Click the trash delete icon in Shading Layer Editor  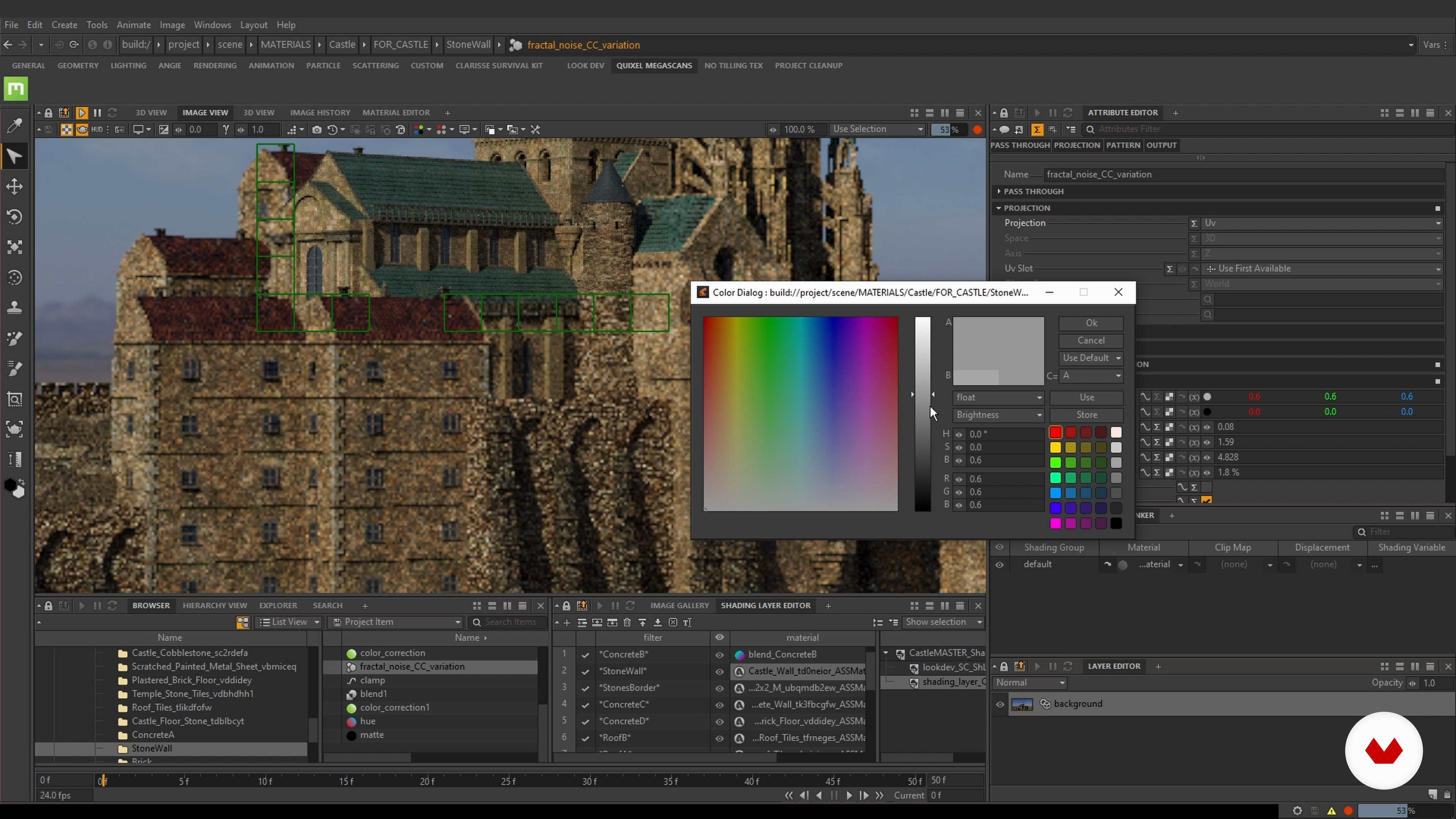[627, 622]
